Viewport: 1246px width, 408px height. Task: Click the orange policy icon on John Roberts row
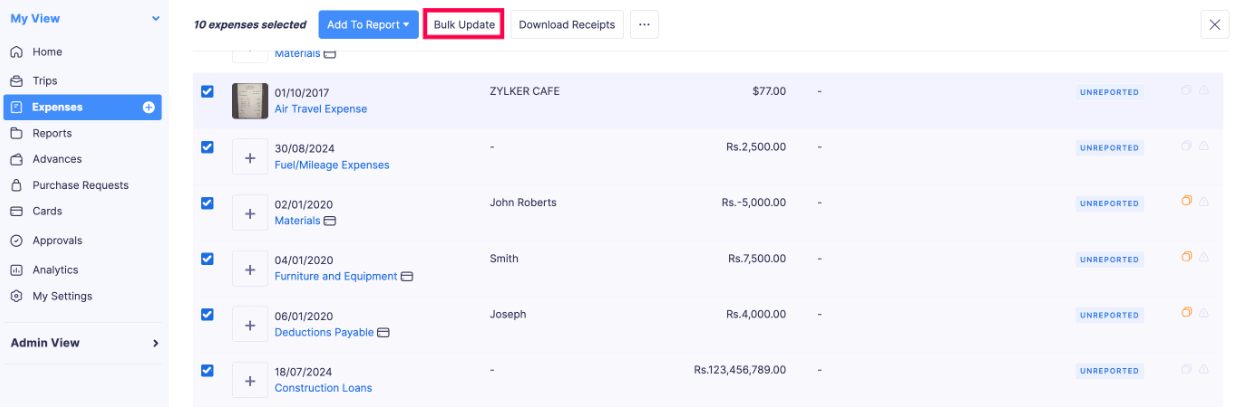(1187, 201)
